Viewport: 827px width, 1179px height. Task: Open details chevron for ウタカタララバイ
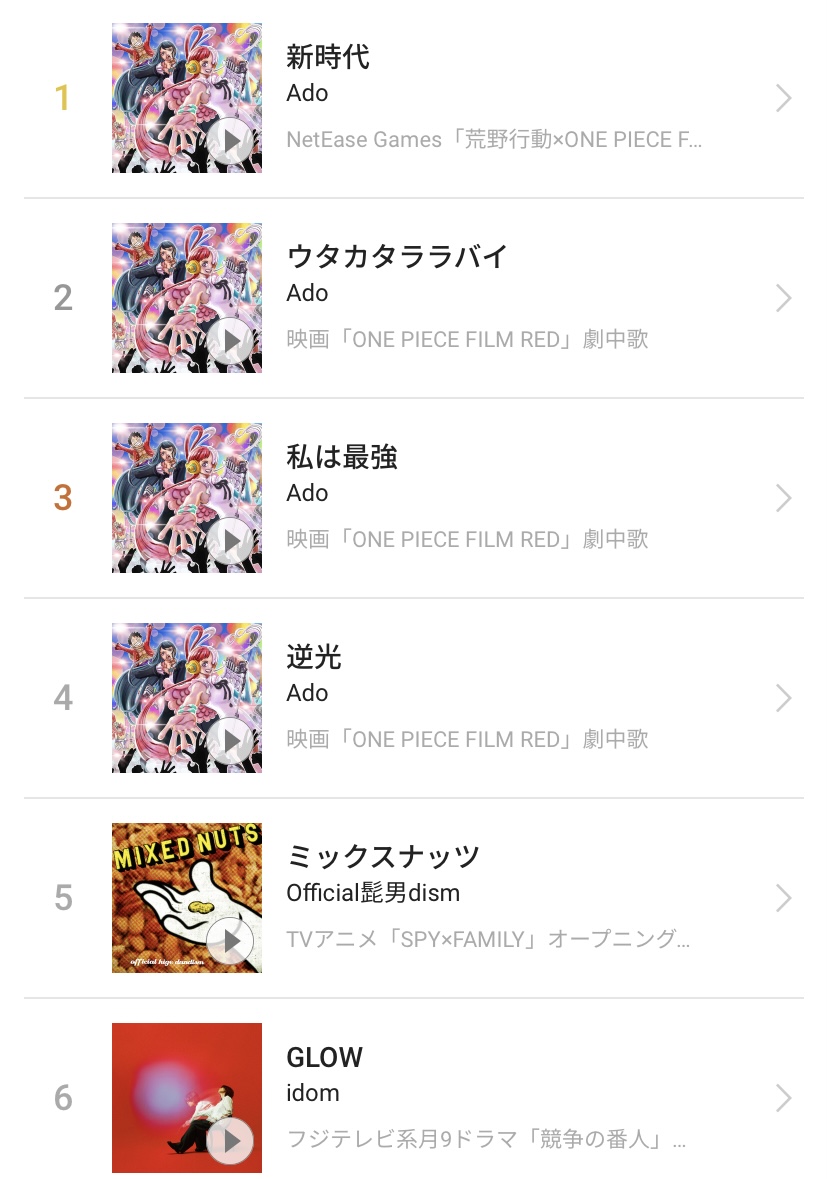(784, 298)
